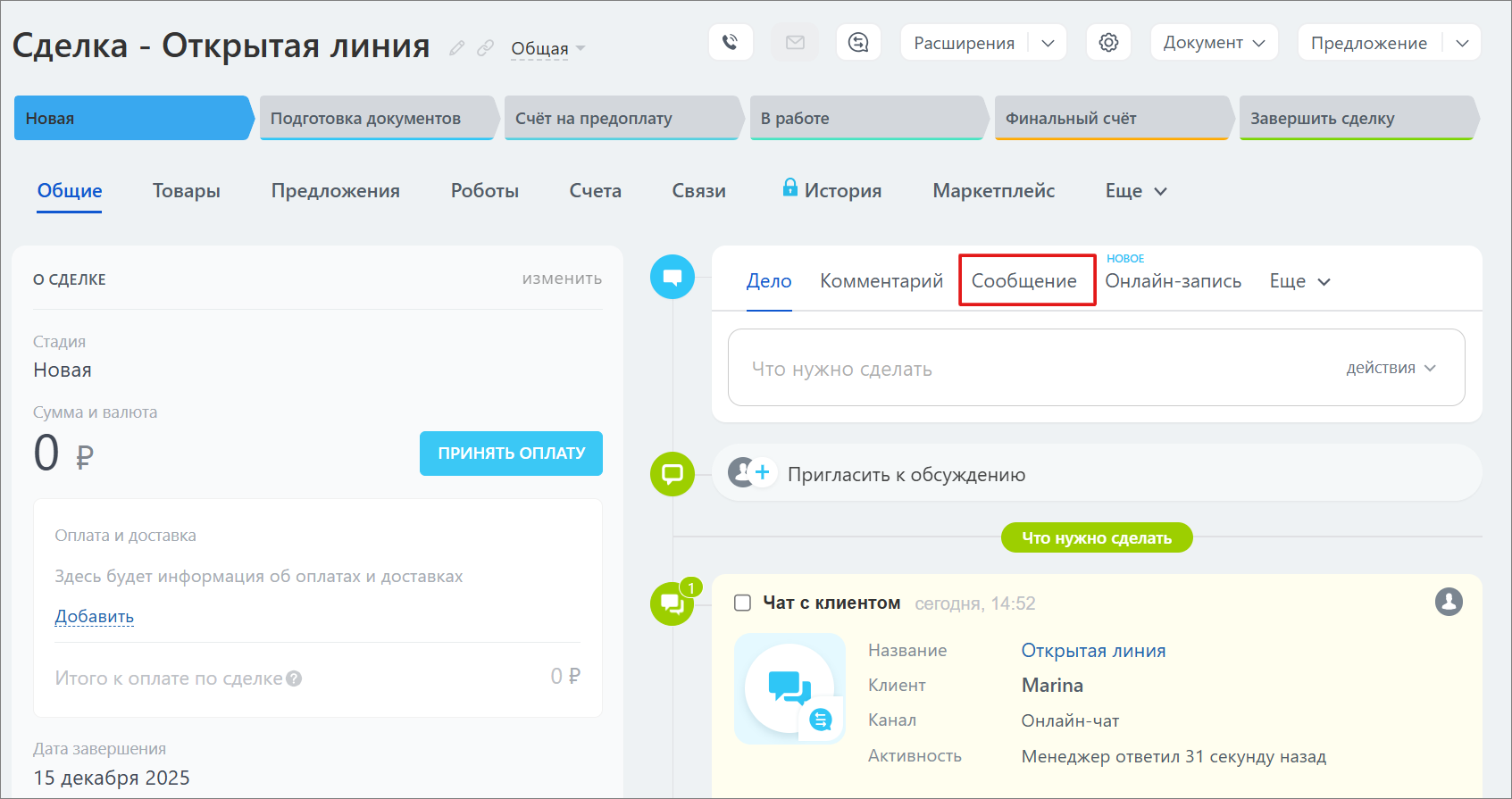1512x799 pixels.
Task: Select the Сообщение tab in timeline
Action: point(1023,280)
